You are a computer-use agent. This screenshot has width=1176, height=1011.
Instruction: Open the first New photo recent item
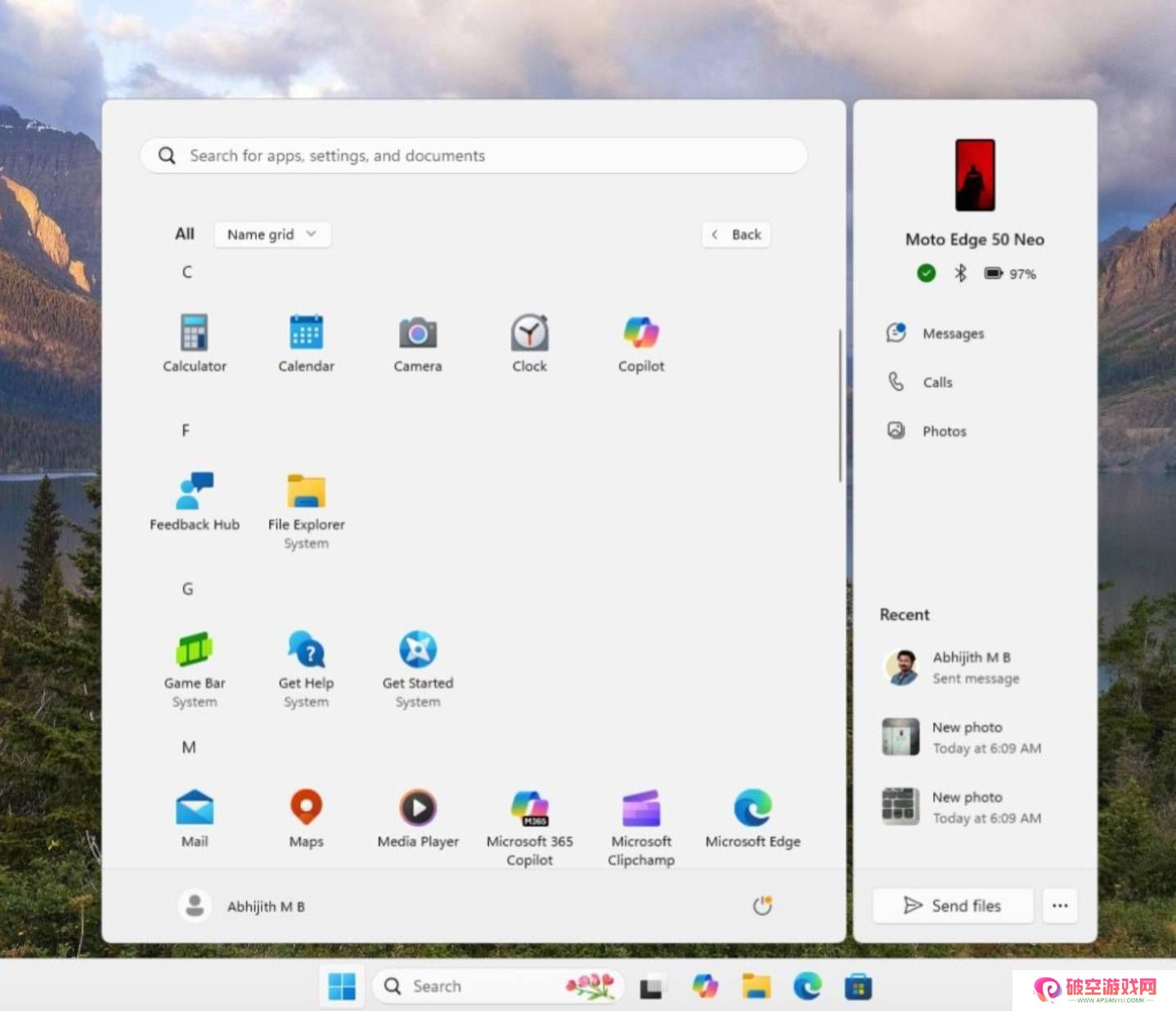(962, 737)
